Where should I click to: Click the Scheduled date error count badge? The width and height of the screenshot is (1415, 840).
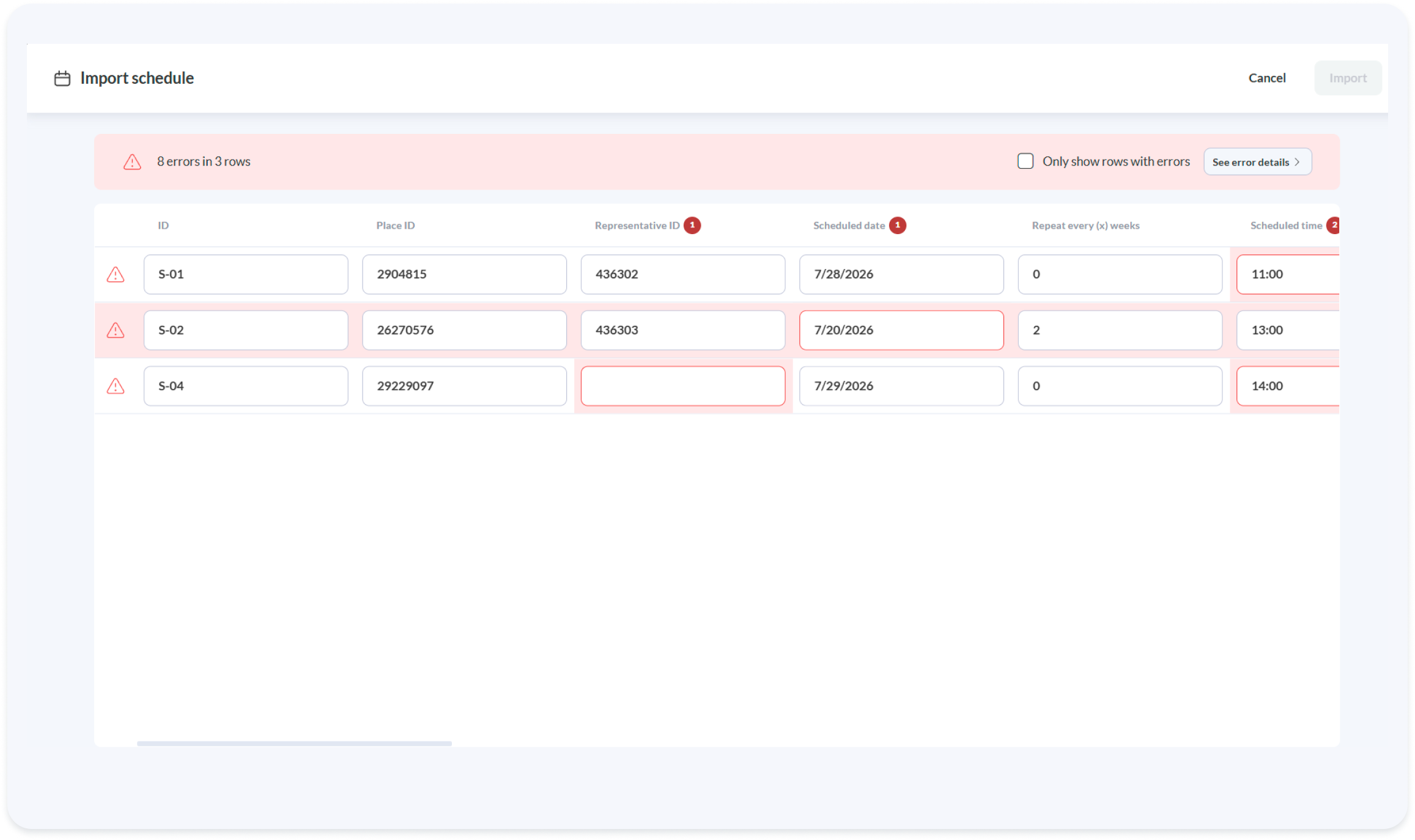click(898, 226)
